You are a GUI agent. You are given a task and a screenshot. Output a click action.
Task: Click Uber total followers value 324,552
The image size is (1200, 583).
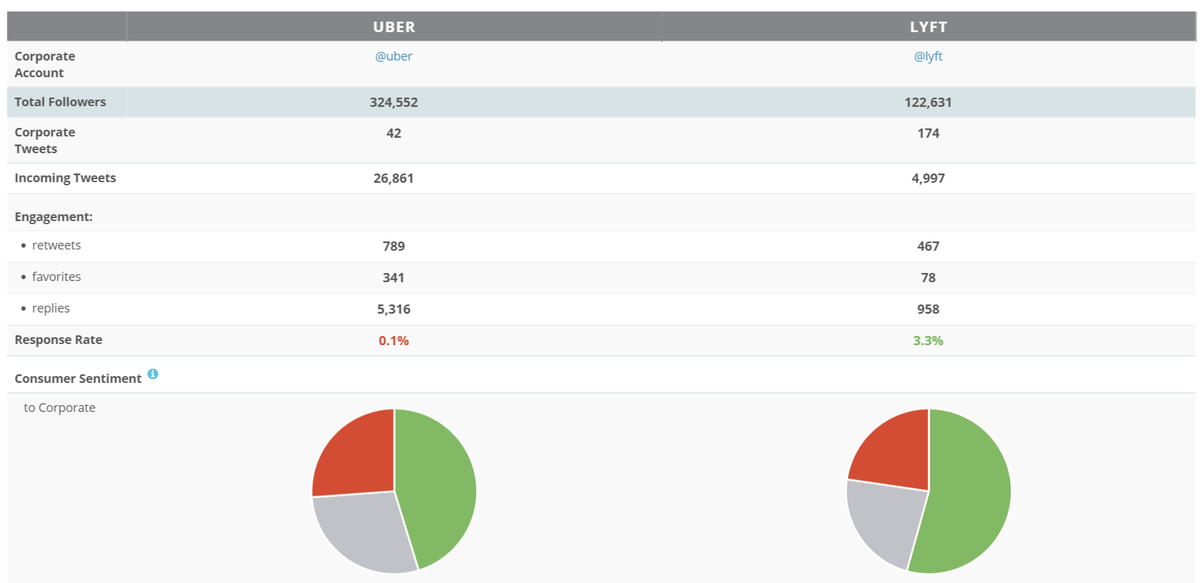(x=394, y=102)
